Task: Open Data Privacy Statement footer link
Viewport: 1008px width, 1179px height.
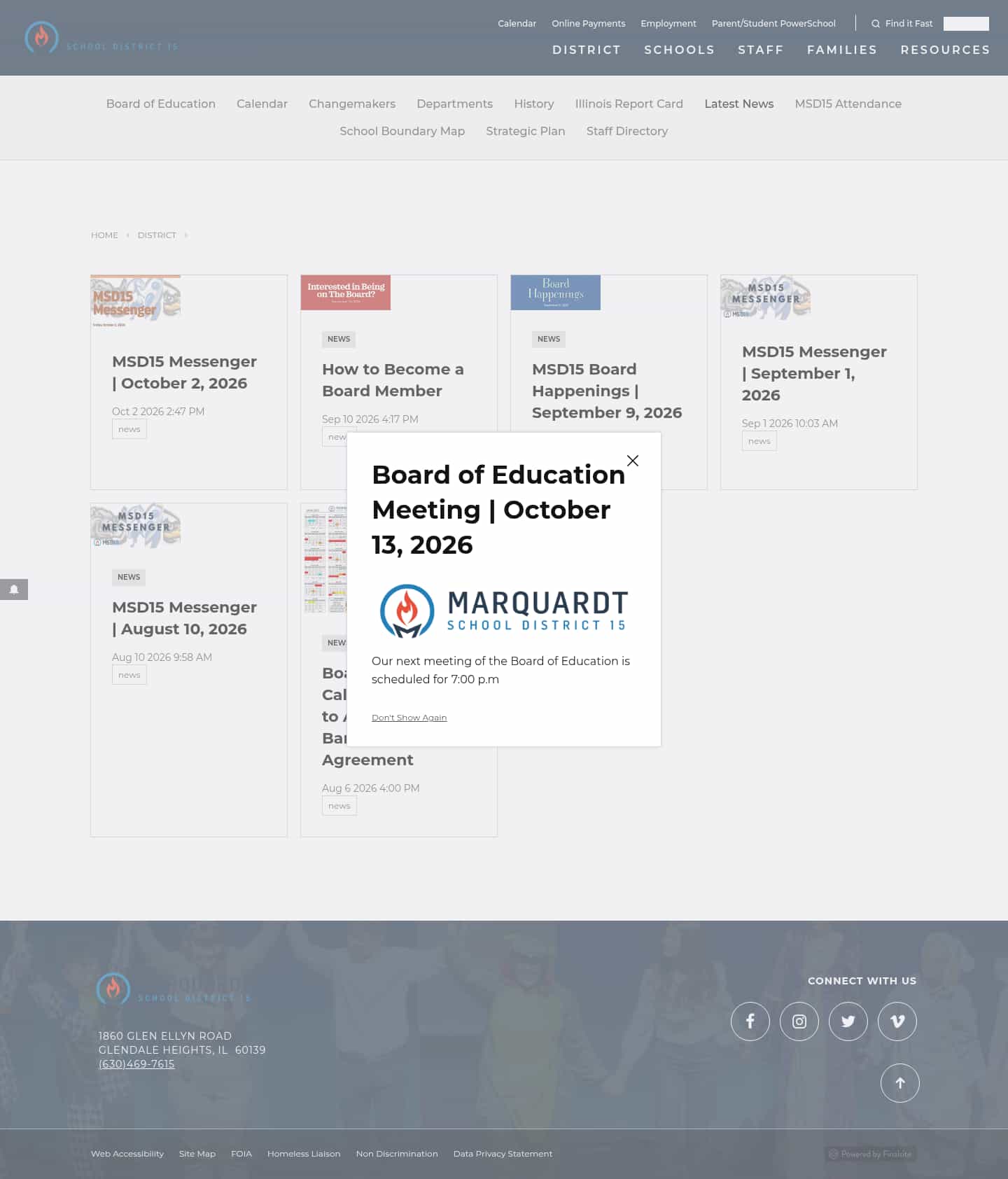Action: 503,1154
